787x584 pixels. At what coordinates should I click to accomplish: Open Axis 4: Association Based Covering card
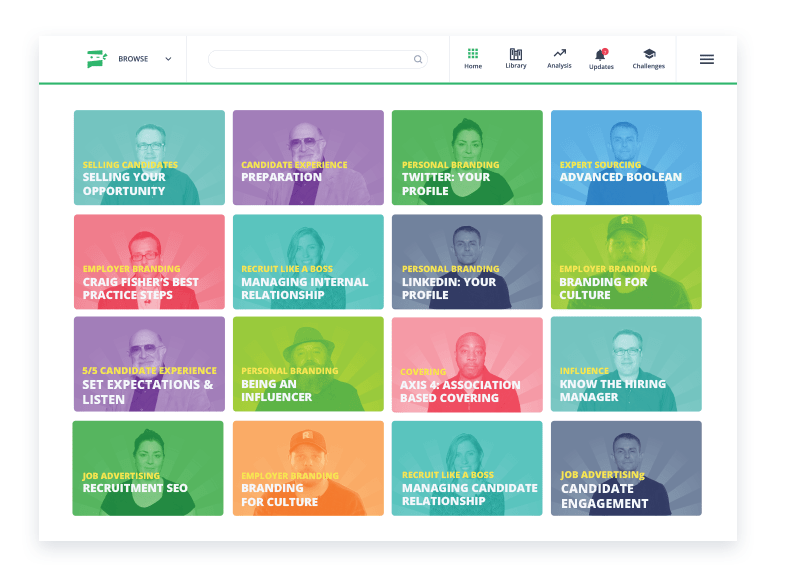coord(467,364)
